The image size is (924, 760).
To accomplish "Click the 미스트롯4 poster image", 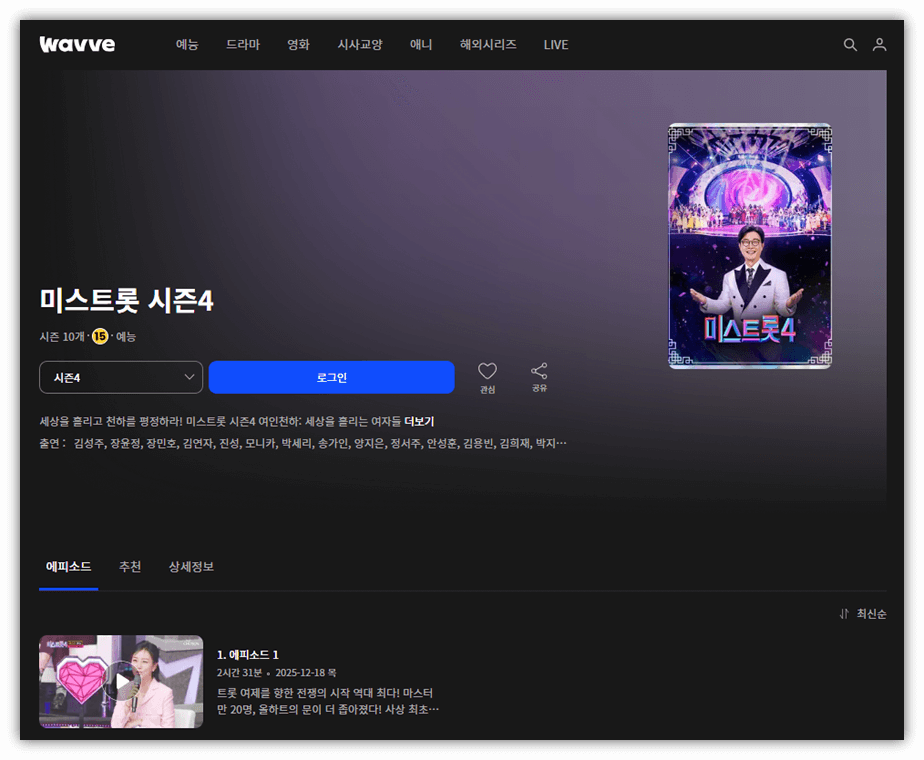I will tap(749, 246).
